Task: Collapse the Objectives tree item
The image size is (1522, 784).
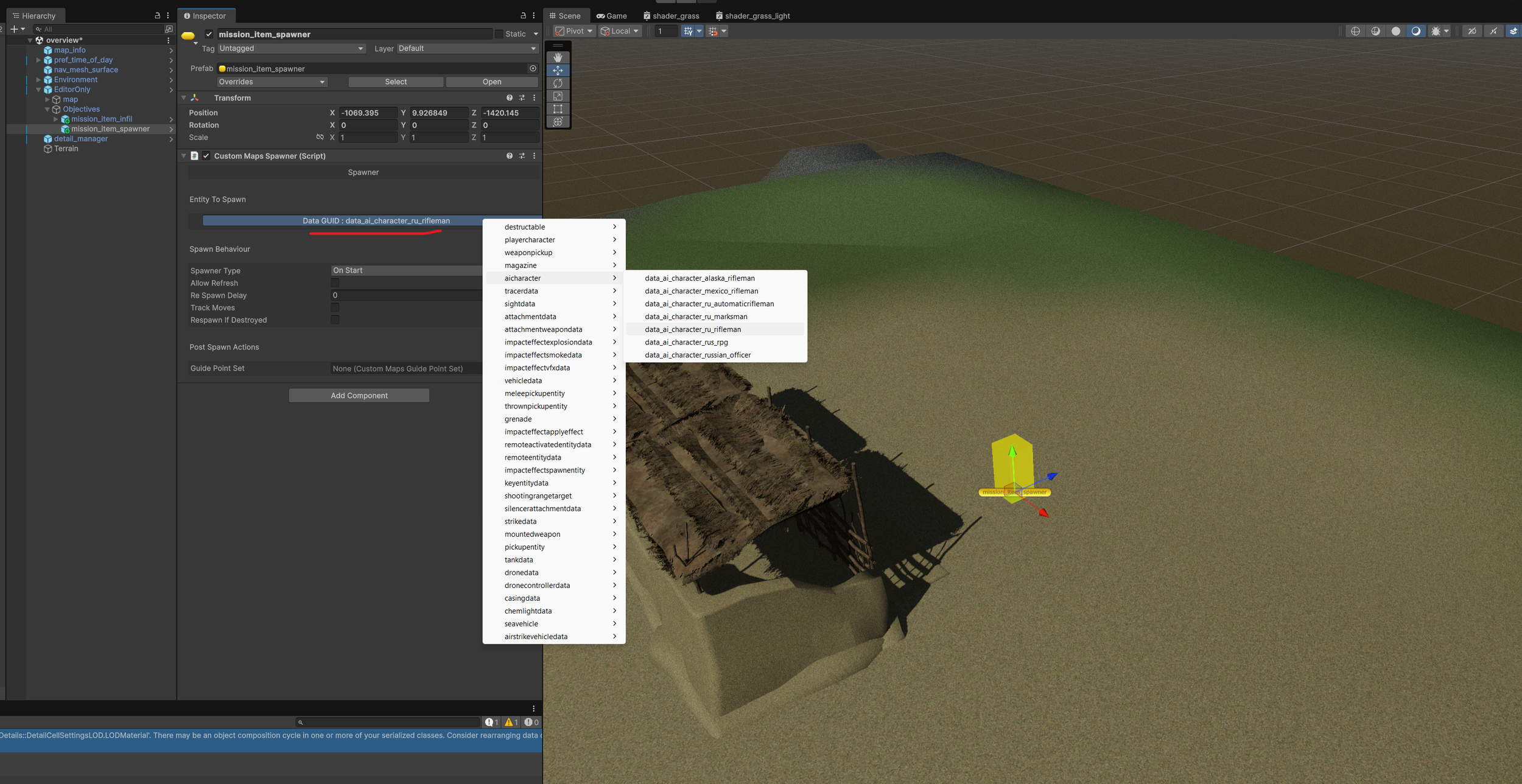Action: click(47, 110)
